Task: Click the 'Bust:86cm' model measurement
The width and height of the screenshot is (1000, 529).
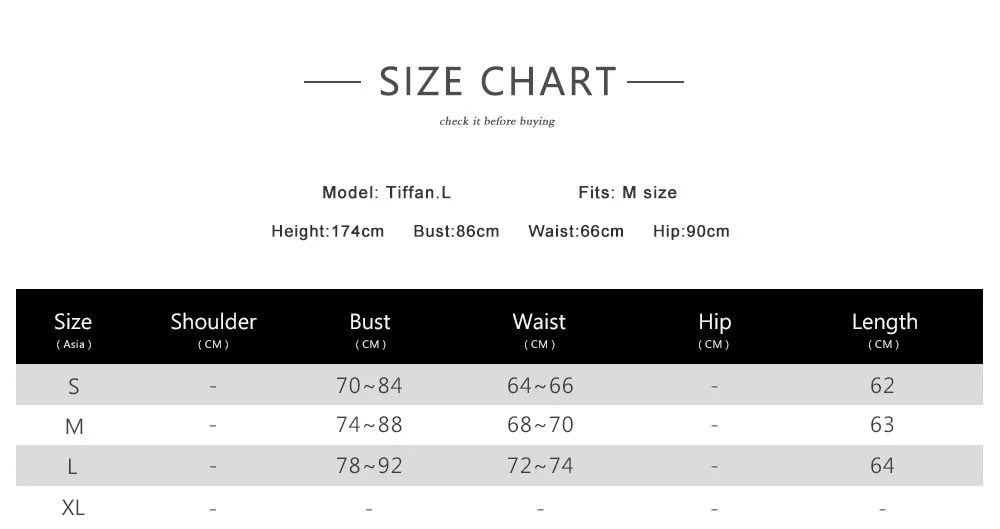Action: [456, 231]
